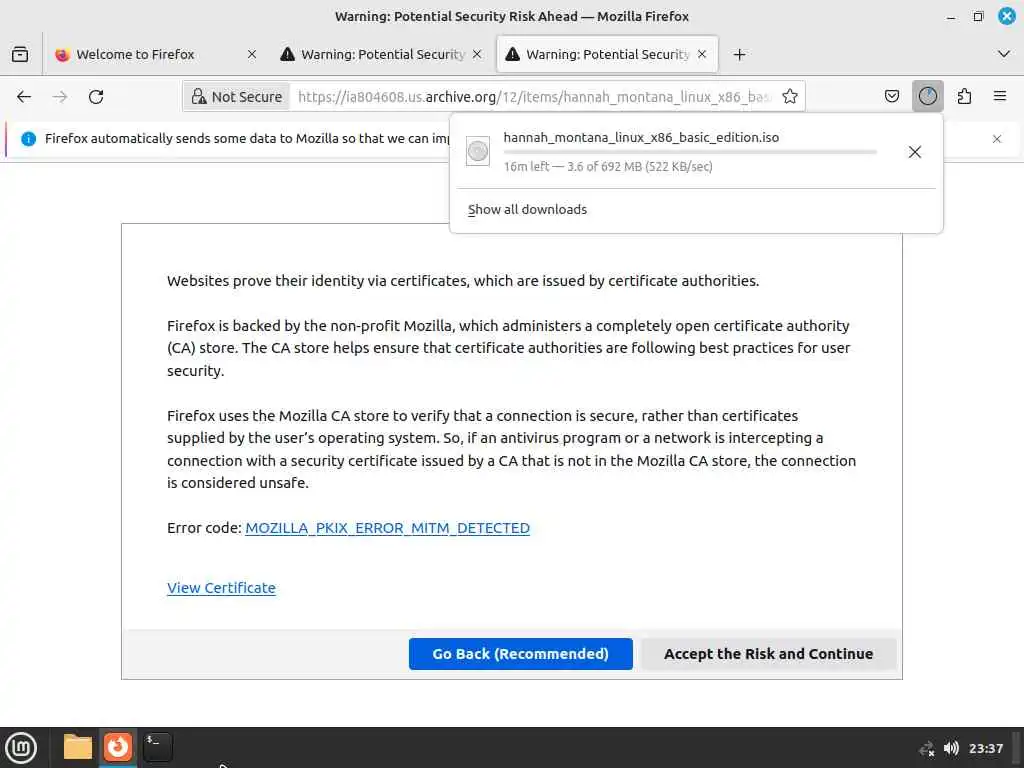Screen dimensions: 1024x768
Task: Expand the list all tabs chevron
Action: tap(1004, 54)
